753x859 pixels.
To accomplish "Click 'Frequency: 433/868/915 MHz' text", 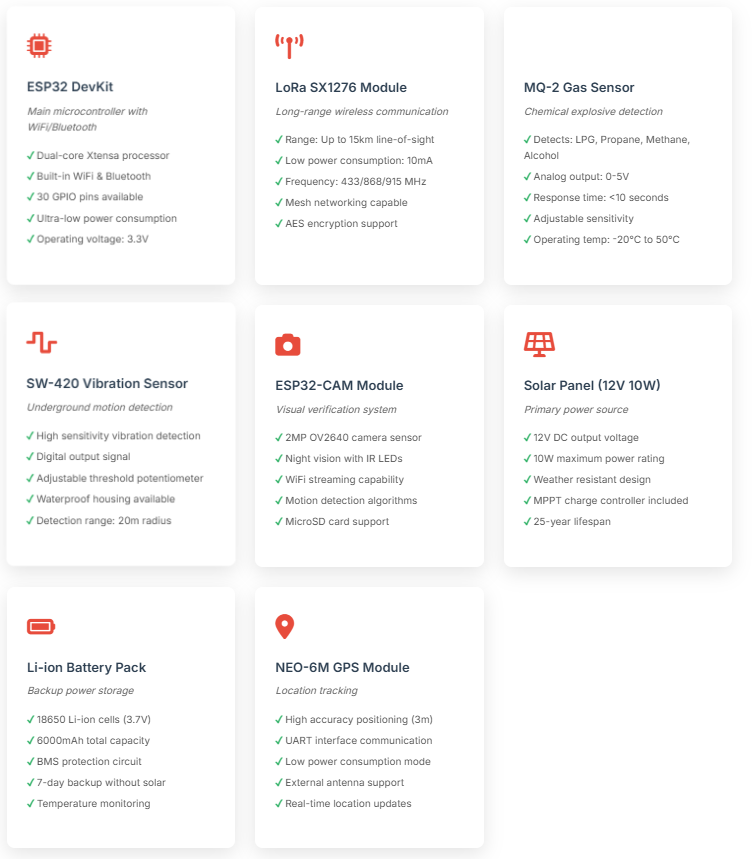I will coord(355,181).
